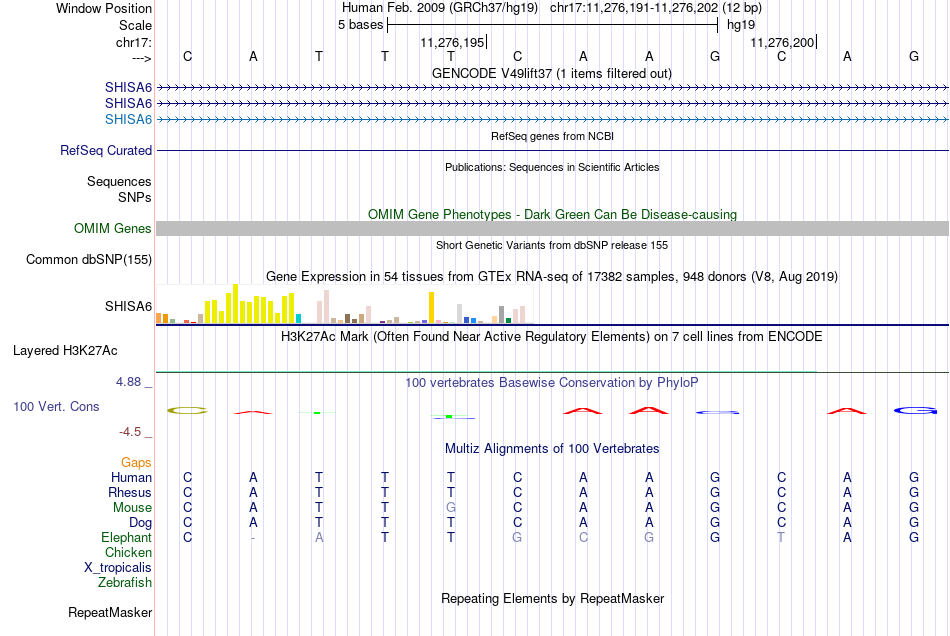Click the RepeatMasker track label
The image size is (950, 636).
(x=110, y=613)
